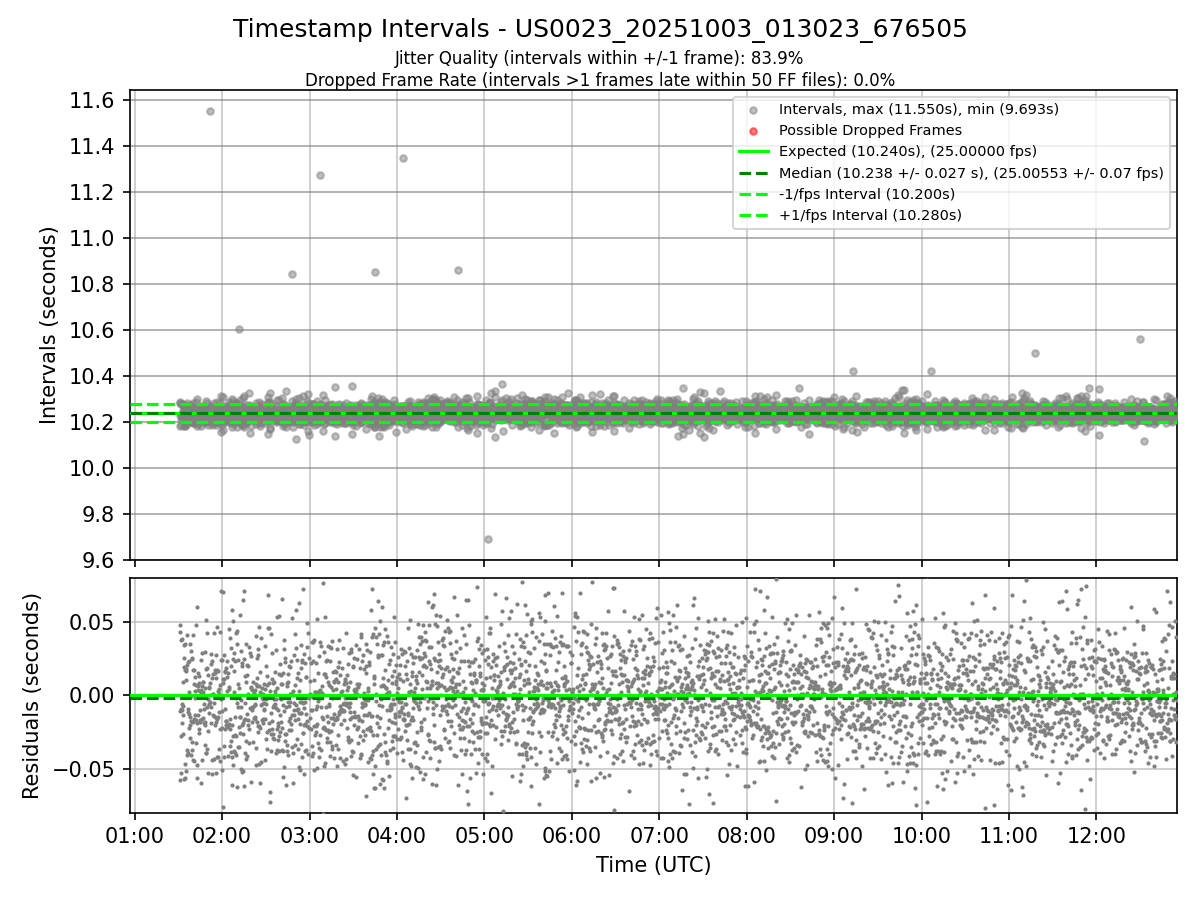Image resolution: width=1200 pixels, height=900 pixels.
Task: Click legend entry 'Intervals, max (11.550s), min (9.693s)'
Action: (919, 109)
